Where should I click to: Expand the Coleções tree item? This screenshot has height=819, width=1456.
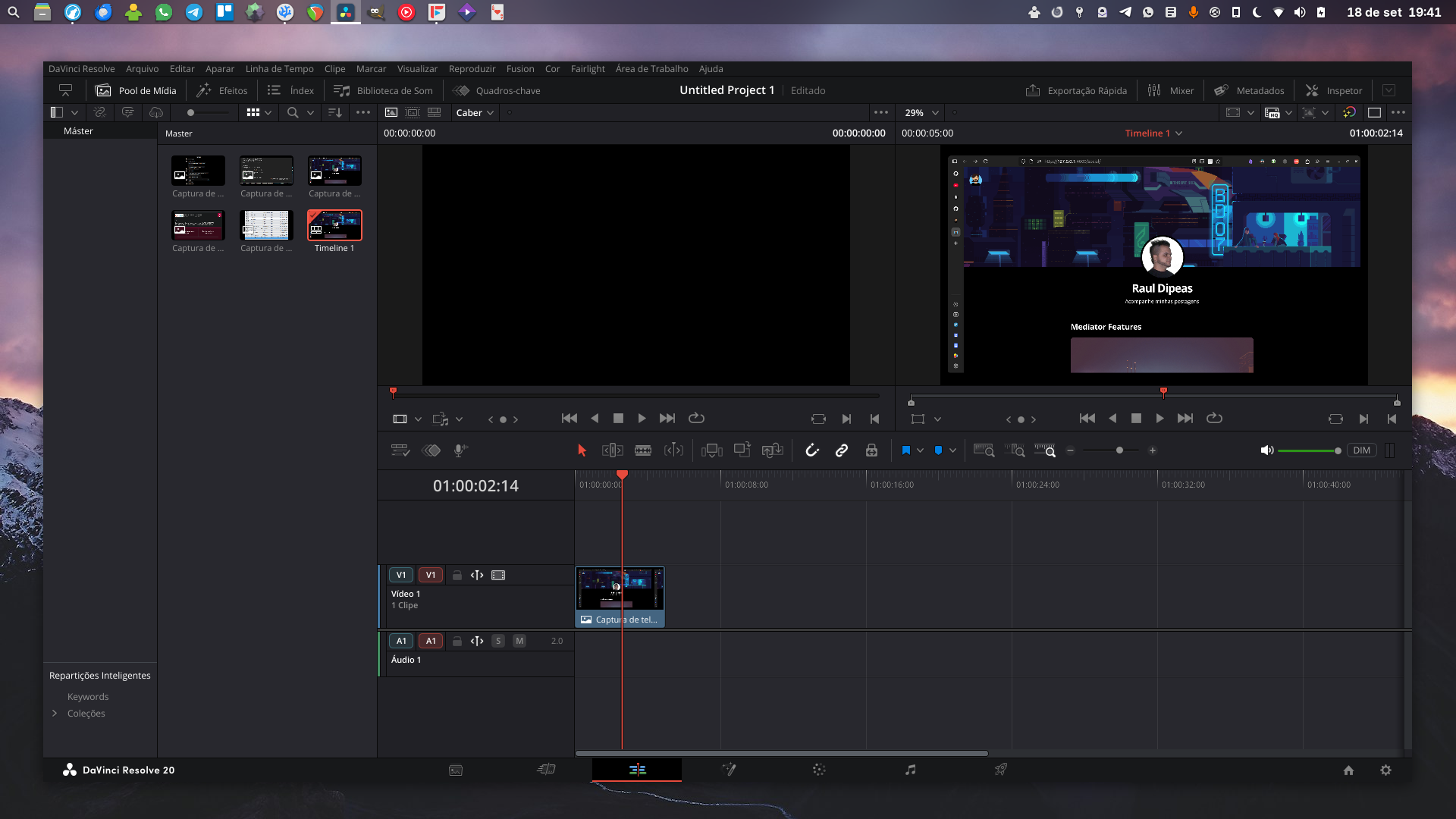[x=54, y=713]
